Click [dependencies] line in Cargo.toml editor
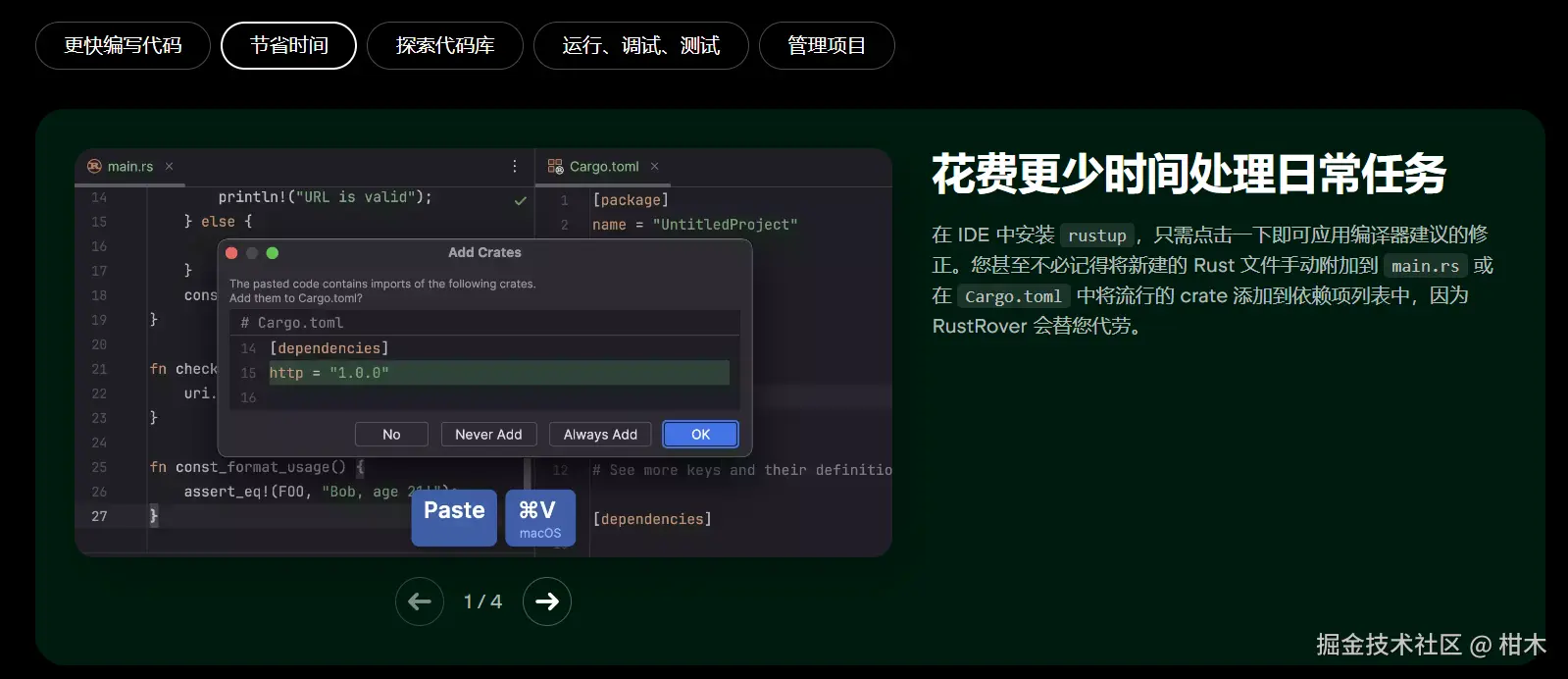Screen dimensions: 1568x679 (x=652, y=519)
